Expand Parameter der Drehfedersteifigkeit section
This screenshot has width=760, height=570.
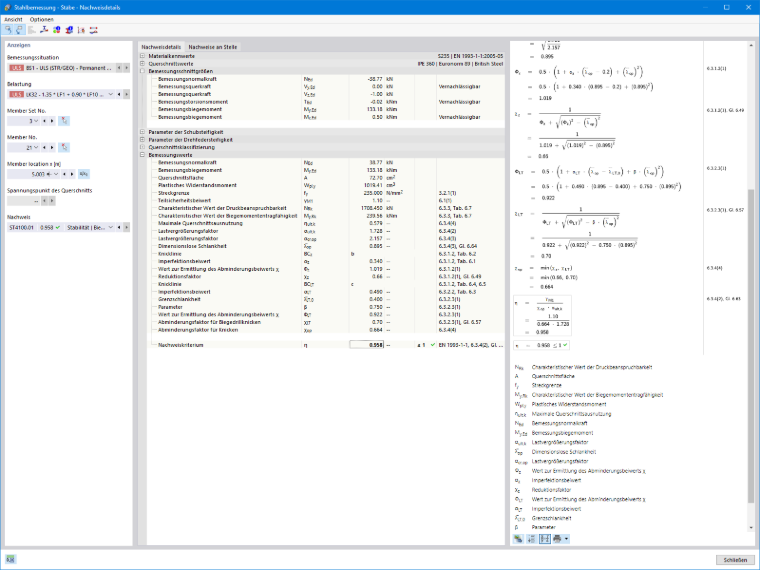point(142,140)
